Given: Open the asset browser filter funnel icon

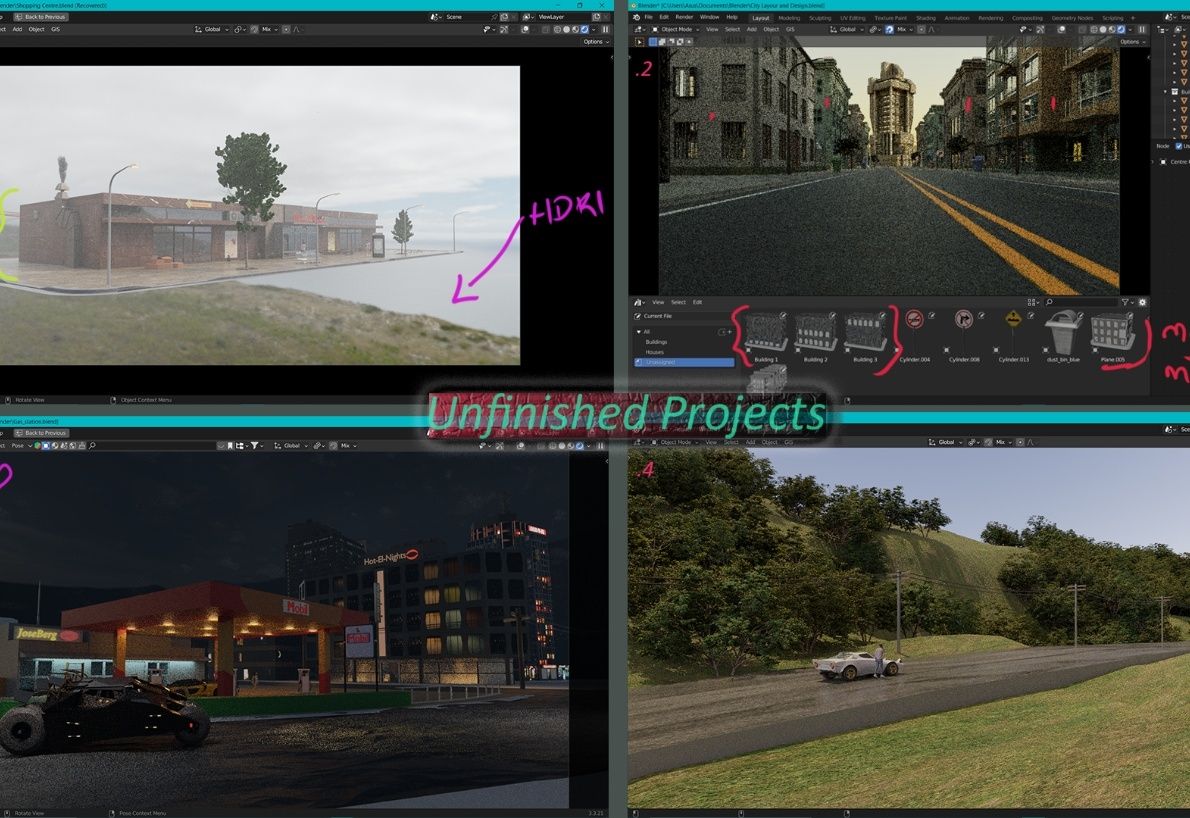Looking at the screenshot, I should tap(1126, 302).
